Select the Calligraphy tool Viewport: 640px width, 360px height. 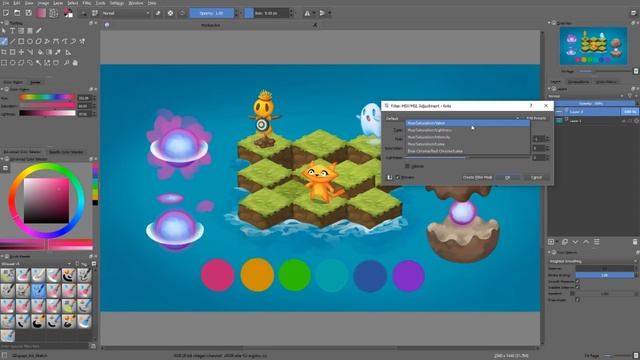39,31
